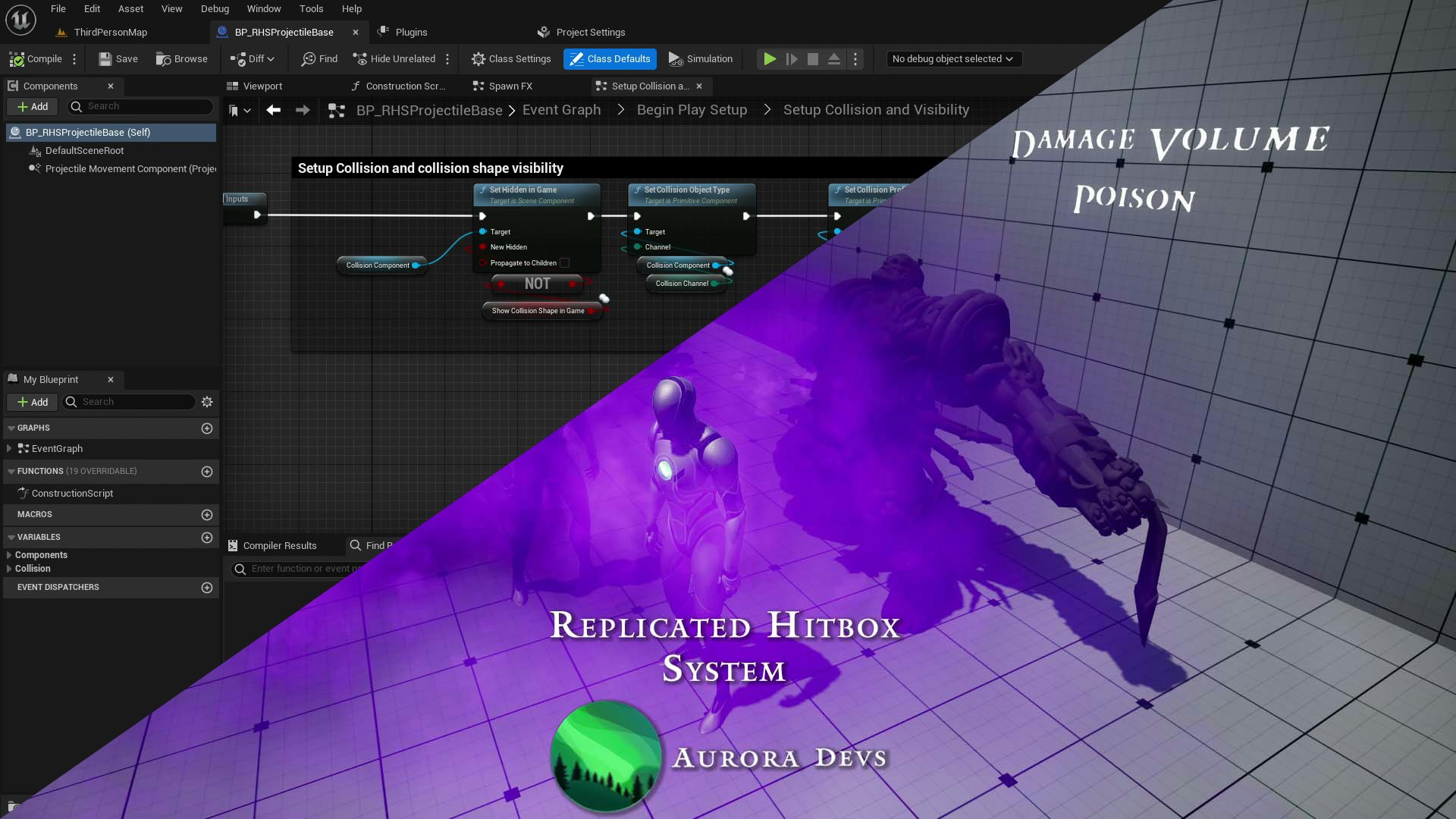Screen dimensions: 1456x819
Task: Expand the Collision variables category
Action: tap(8, 569)
